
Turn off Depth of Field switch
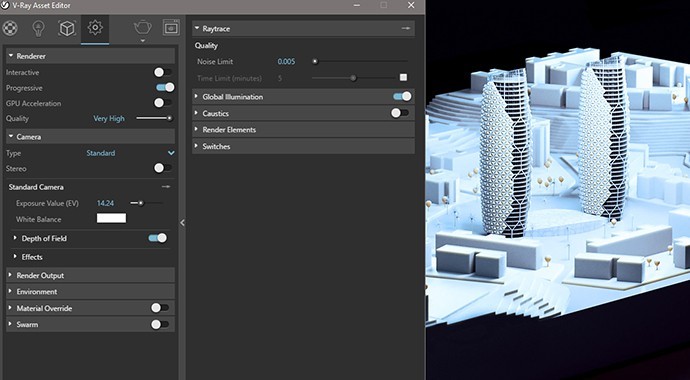coord(158,238)
